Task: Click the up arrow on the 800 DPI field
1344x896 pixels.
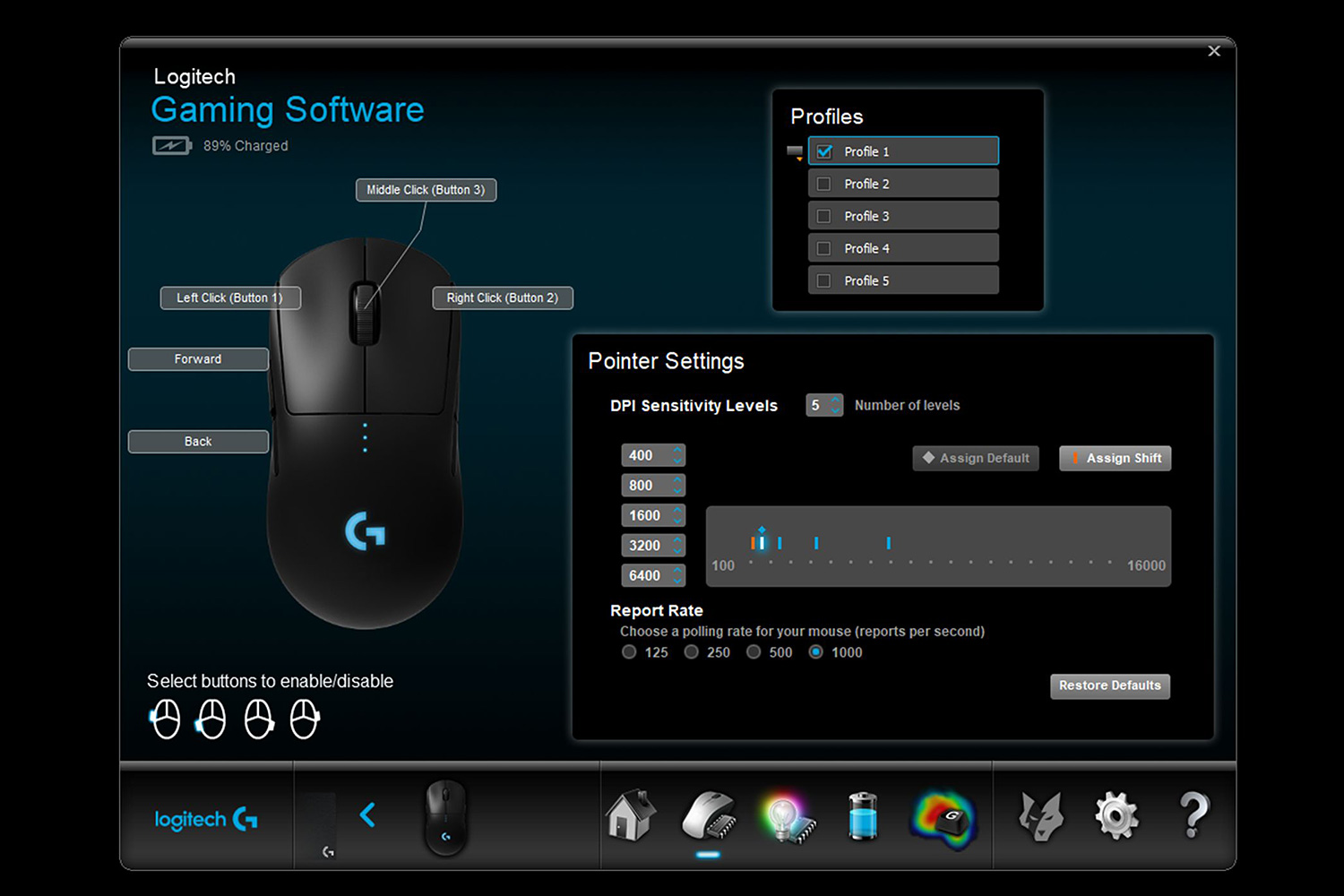Action: coord(677,479)
